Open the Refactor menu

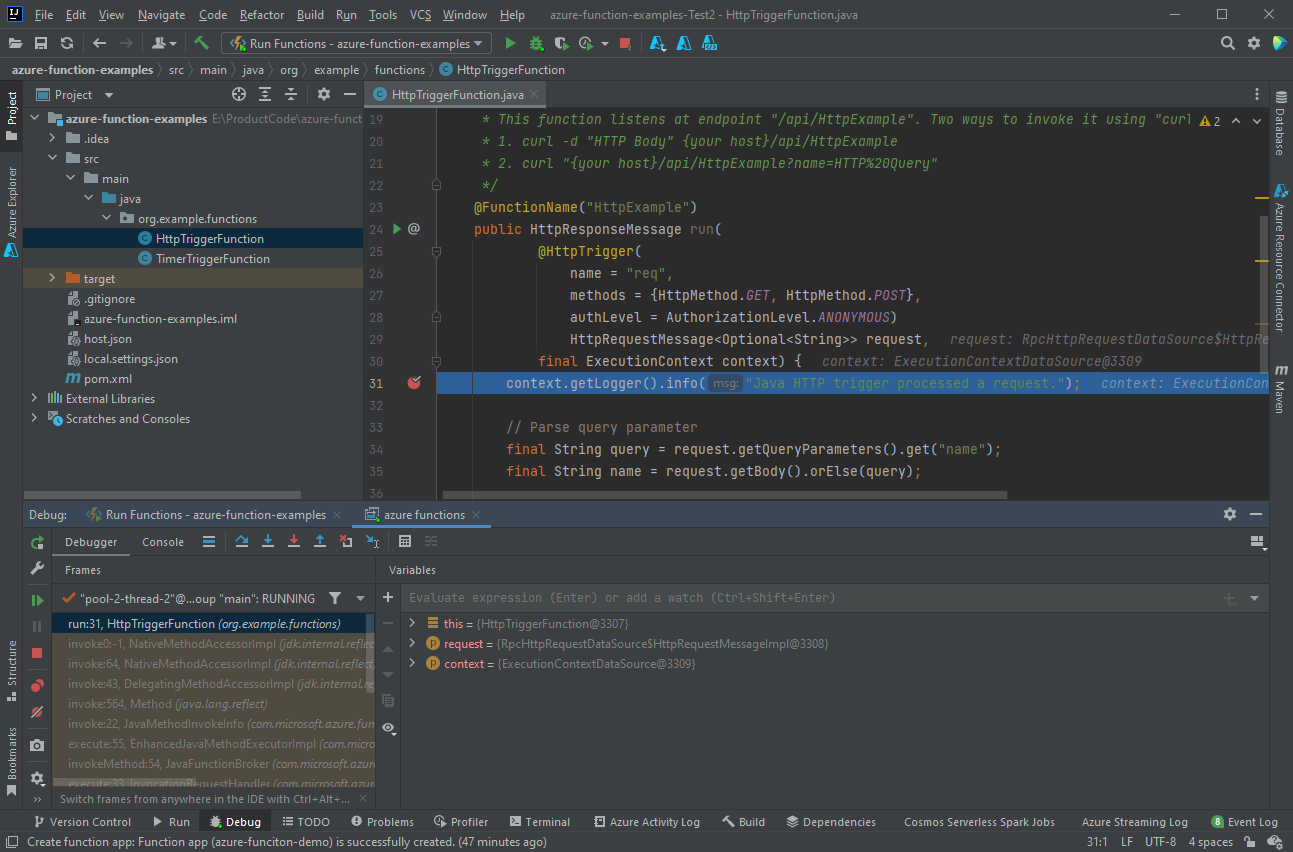point(262,15)
